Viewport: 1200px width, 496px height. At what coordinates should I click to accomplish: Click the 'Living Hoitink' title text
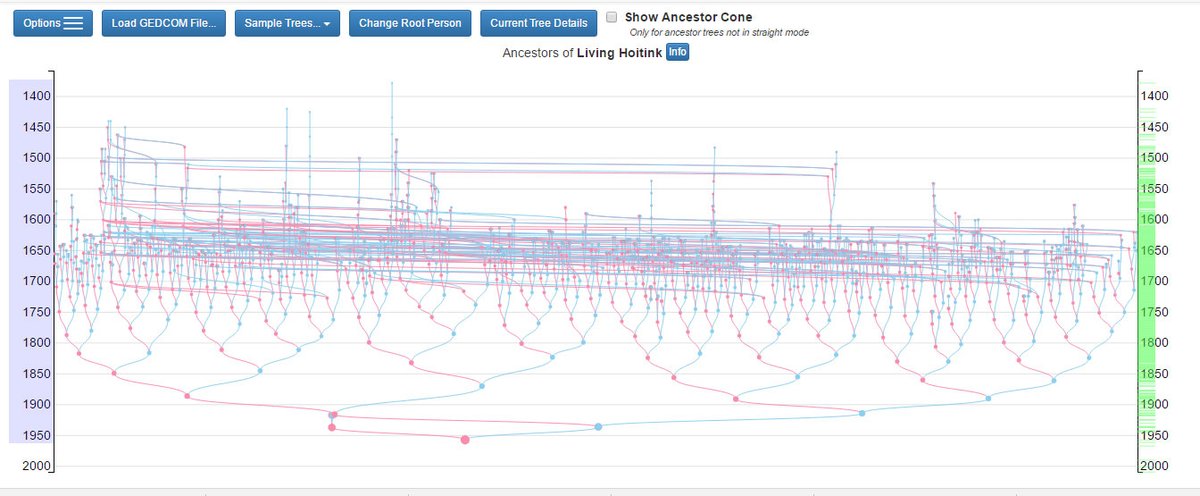coord(620,53)
